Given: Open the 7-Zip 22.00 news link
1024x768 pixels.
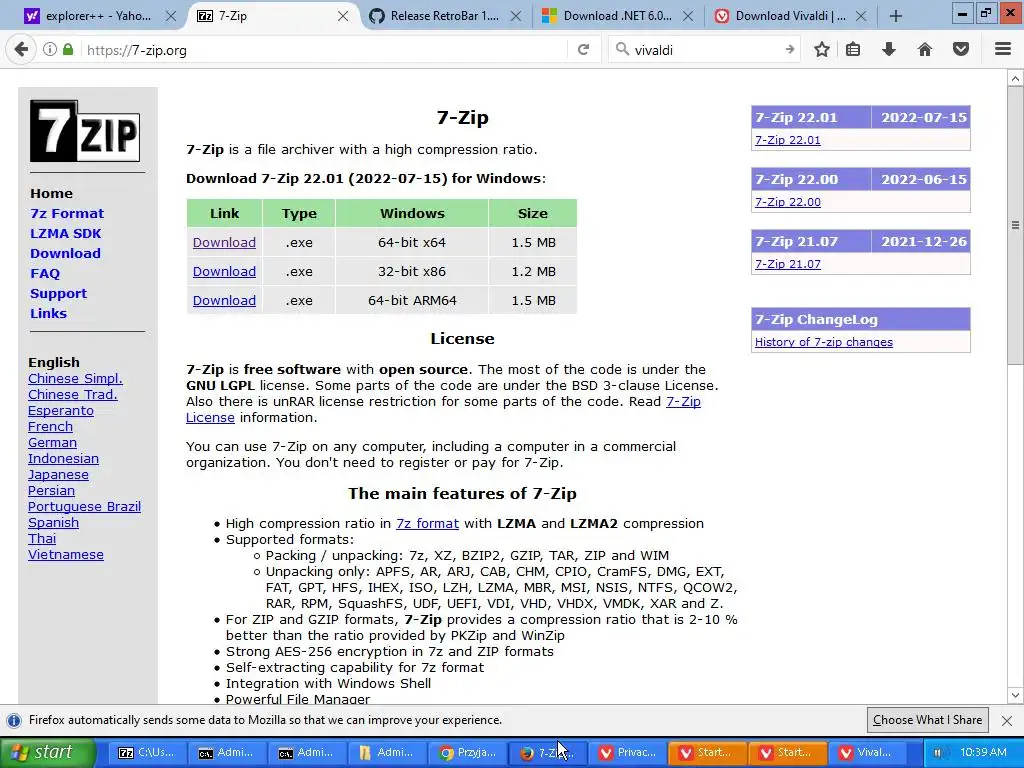Looking at the screenshot, I should (x=788, y=202).
